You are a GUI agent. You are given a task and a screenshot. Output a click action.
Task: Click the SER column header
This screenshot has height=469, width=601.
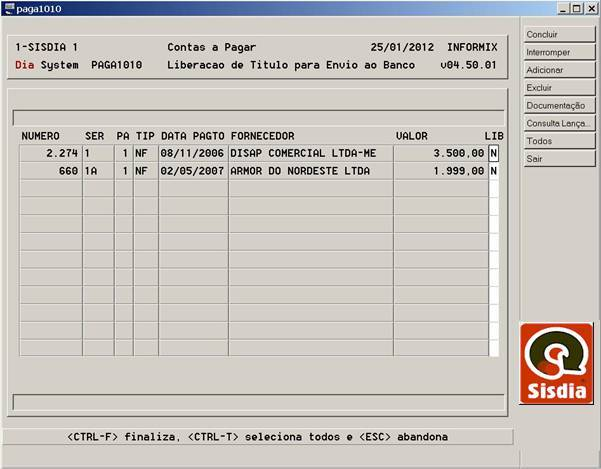pos(94,136)
